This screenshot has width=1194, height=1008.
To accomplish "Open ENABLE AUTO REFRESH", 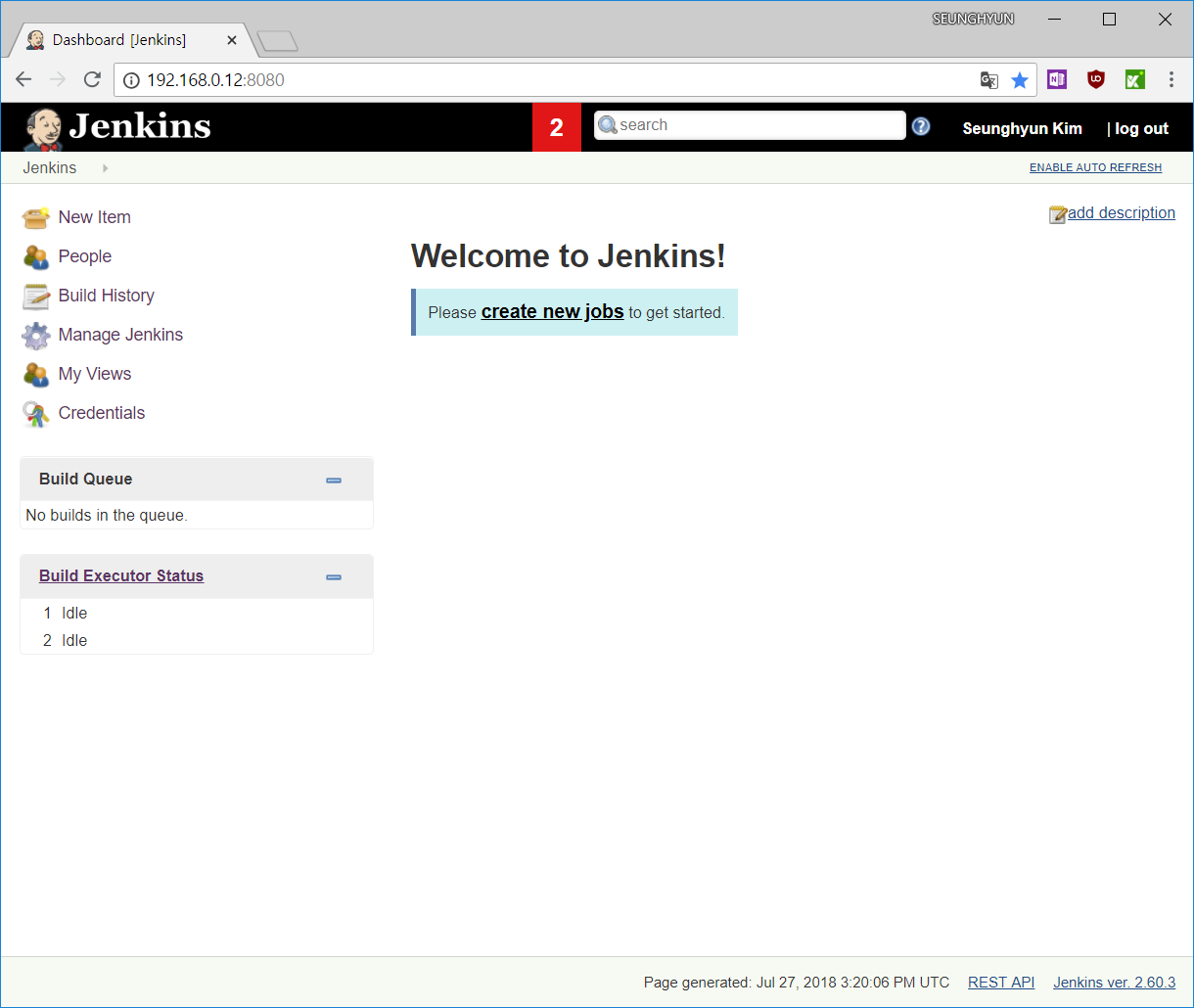I will point(1095,167).
